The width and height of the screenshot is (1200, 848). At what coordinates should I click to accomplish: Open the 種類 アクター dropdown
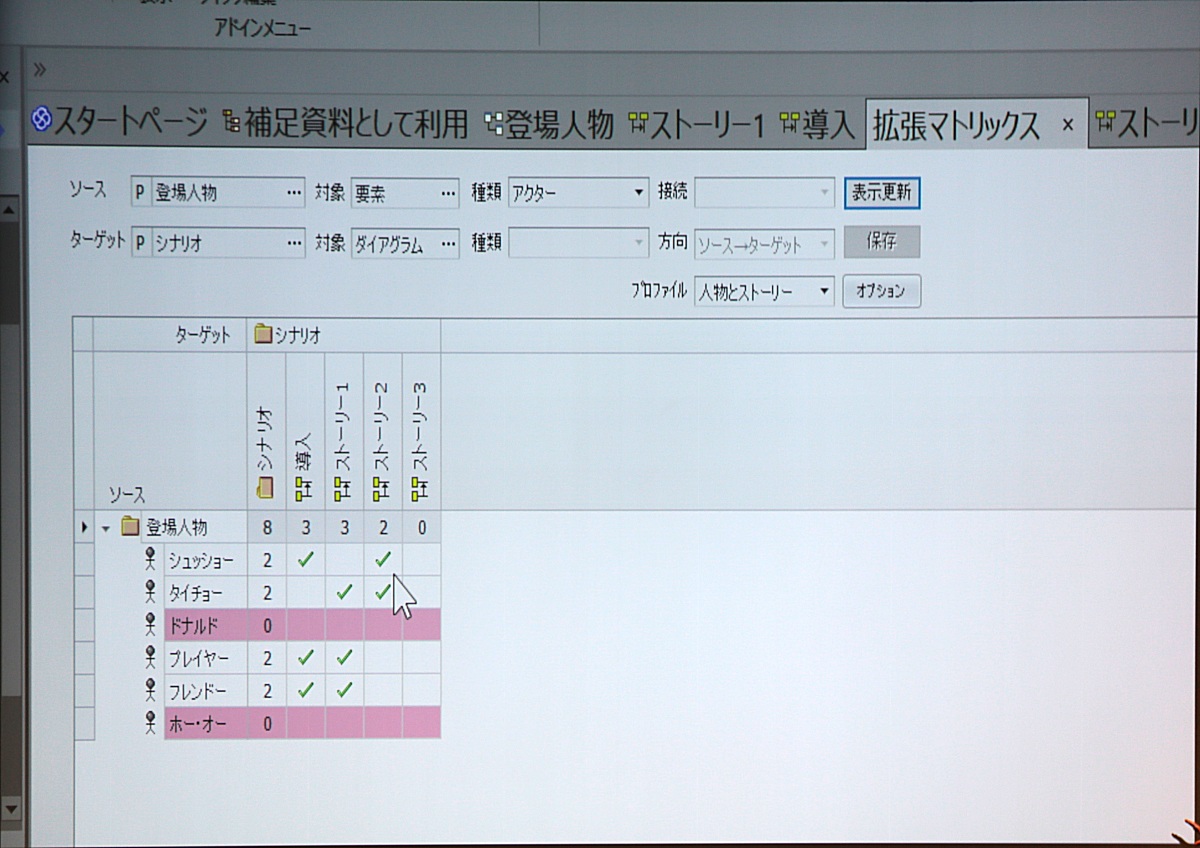click(640, 193)
